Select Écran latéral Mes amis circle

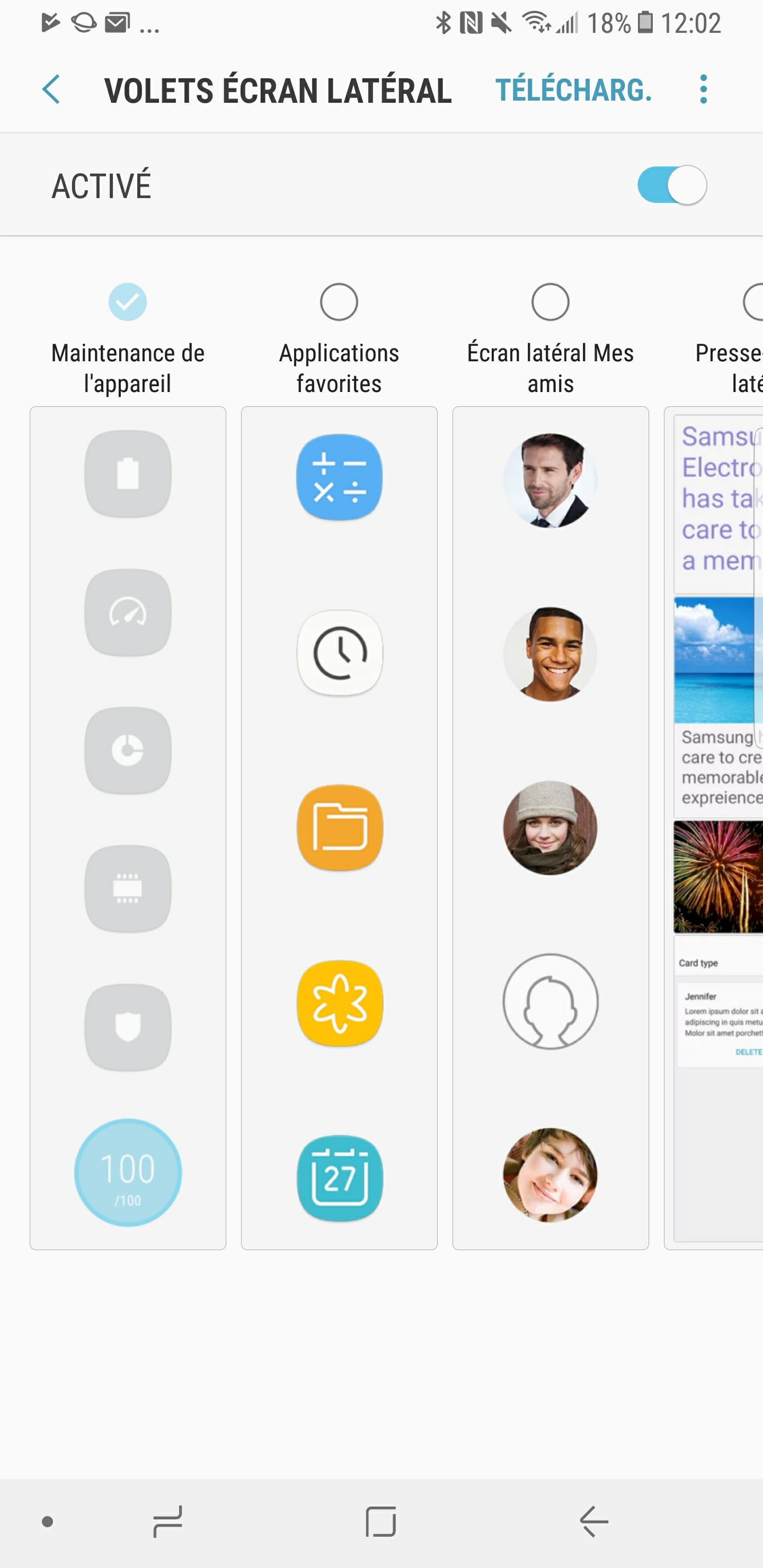tap(551, 302)
